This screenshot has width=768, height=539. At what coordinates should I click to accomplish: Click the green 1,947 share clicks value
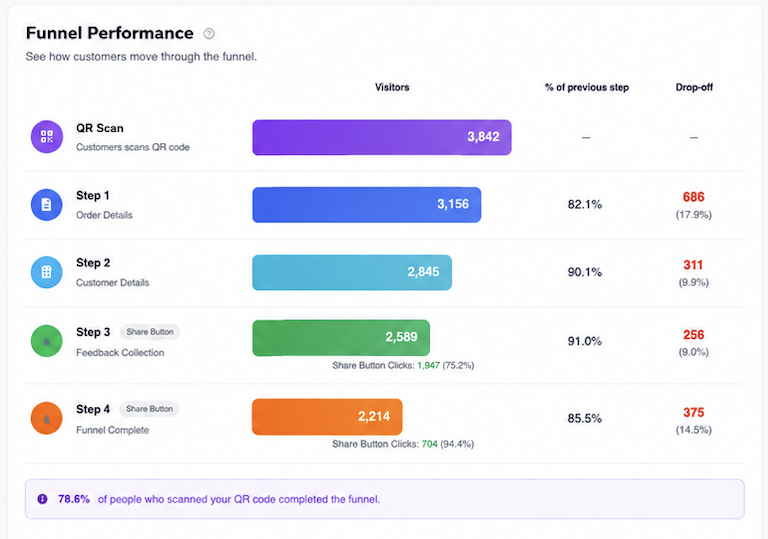pyautogui.click(x=429, y=366)
